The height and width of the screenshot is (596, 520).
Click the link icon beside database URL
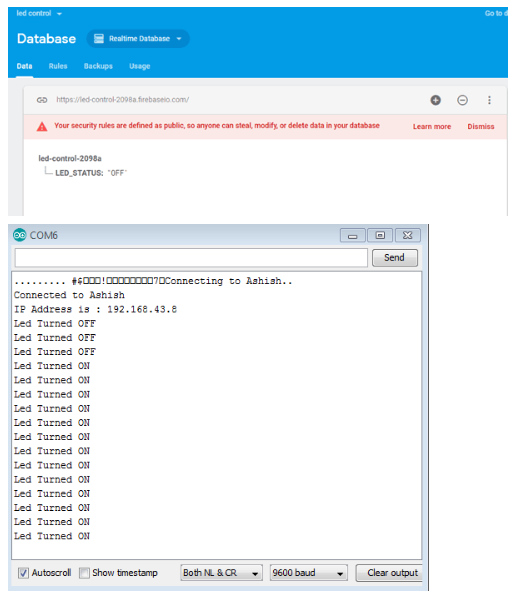point(42,100)
